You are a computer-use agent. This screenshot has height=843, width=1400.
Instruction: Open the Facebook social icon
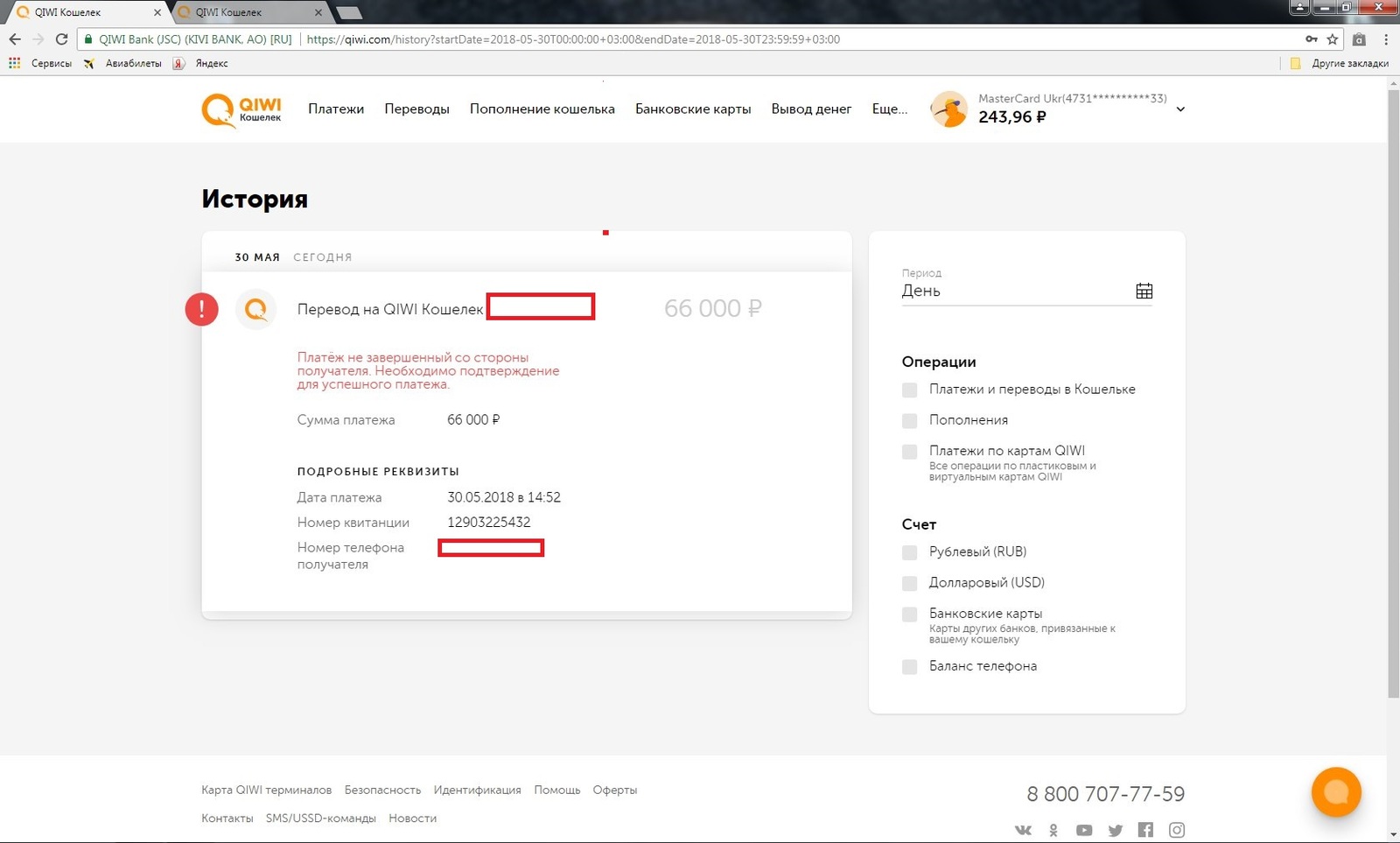point(1145,830)
